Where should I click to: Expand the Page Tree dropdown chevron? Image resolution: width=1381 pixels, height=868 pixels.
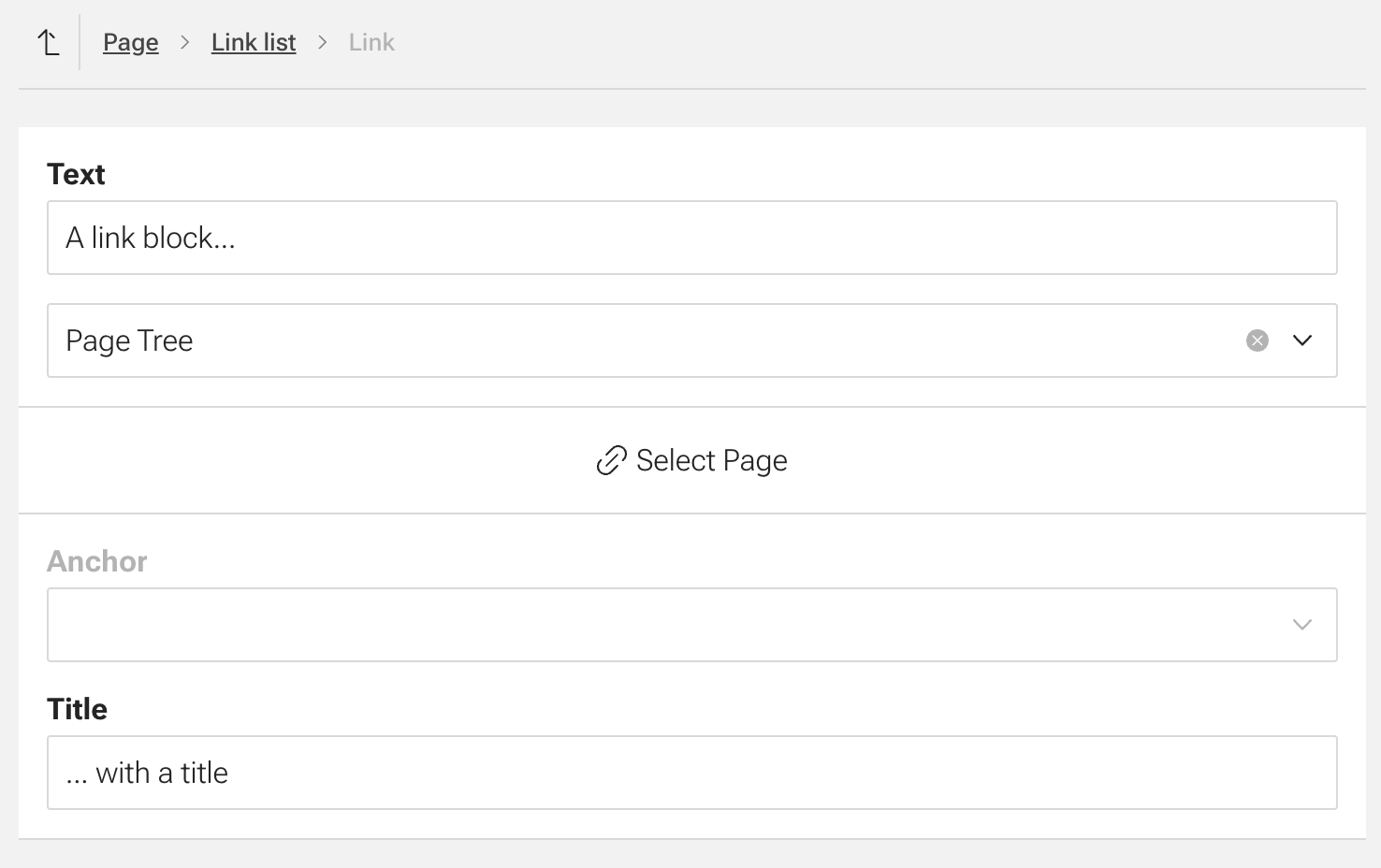(1302, 340)
